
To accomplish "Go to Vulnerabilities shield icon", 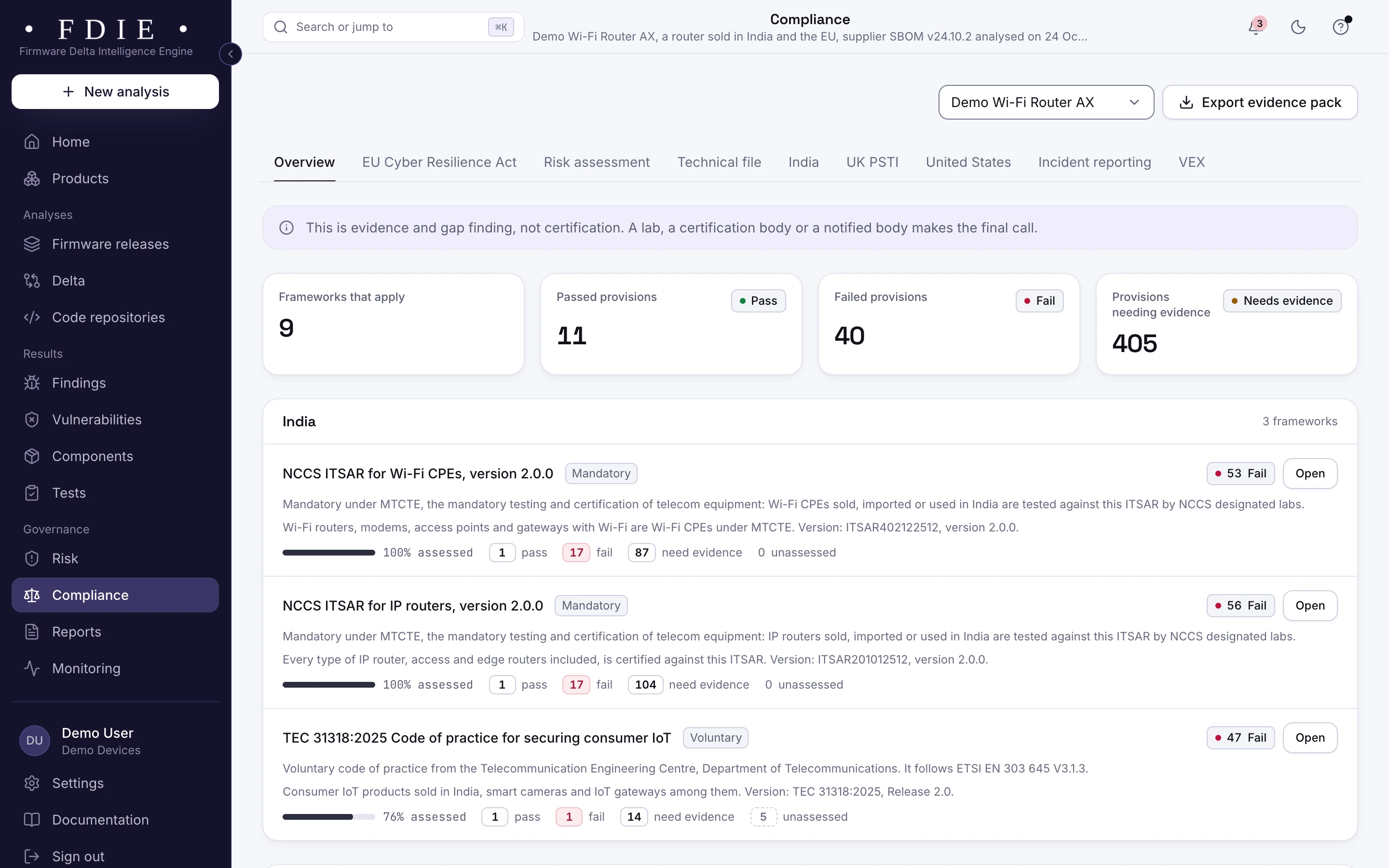I will [x=32, y=420].
